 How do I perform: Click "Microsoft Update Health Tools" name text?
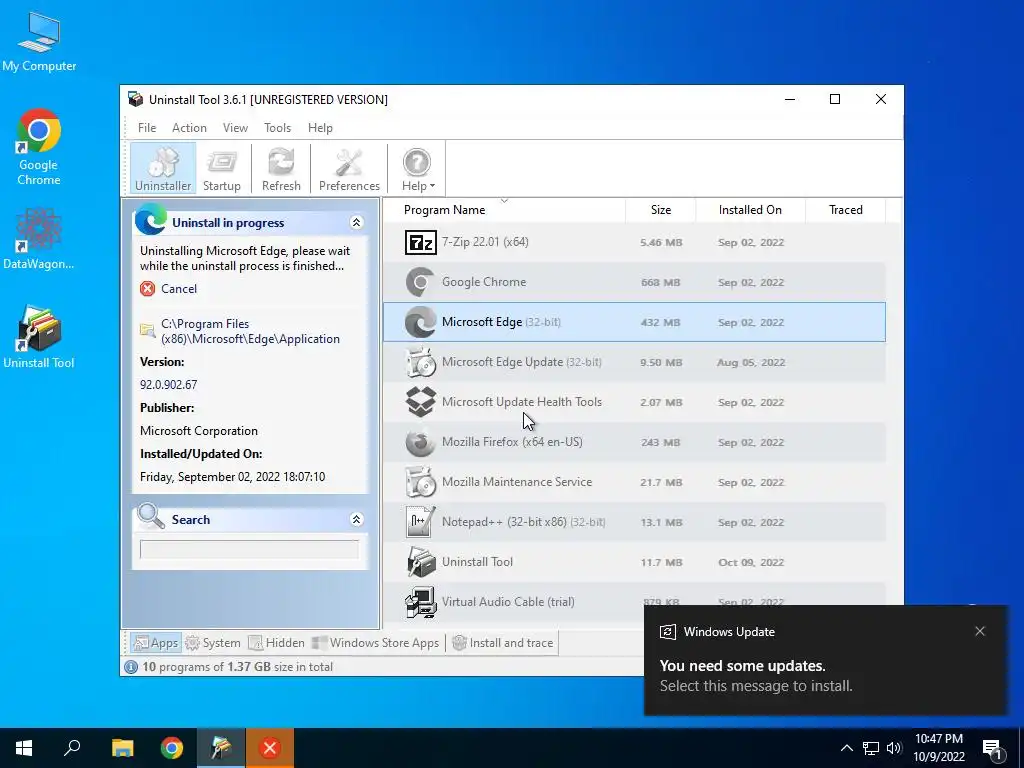[522, 402]
